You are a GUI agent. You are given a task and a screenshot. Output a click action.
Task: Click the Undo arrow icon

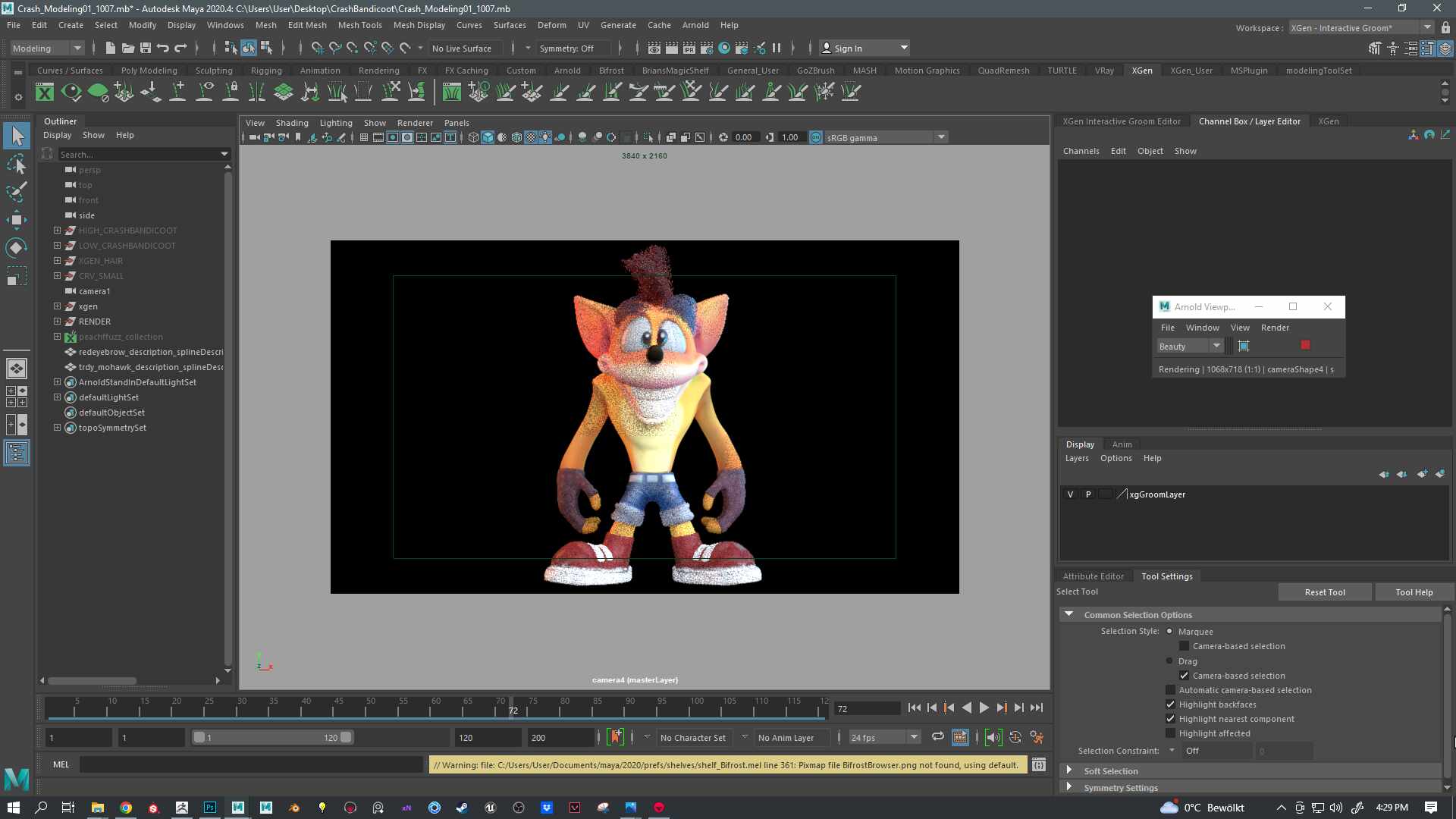click(x=163, y=48)
